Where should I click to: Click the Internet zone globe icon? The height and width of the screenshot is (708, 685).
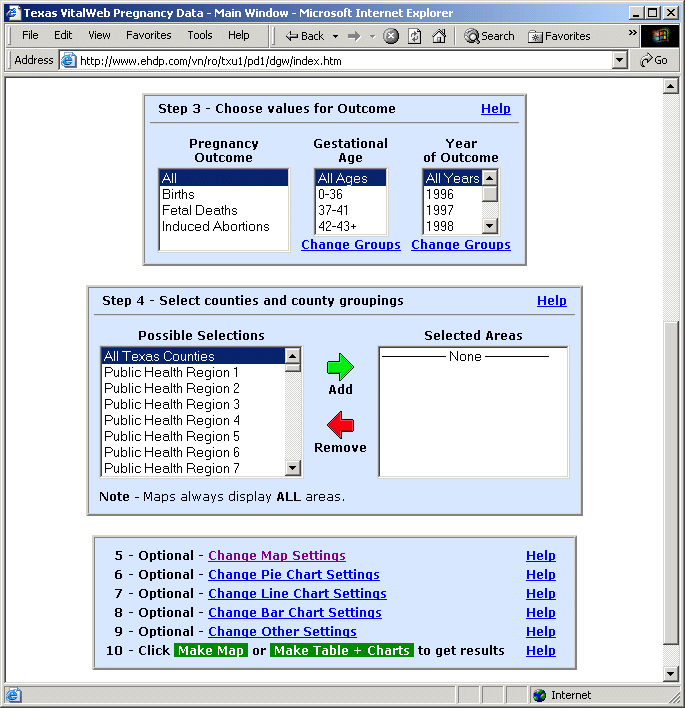(x=539, y=695)
